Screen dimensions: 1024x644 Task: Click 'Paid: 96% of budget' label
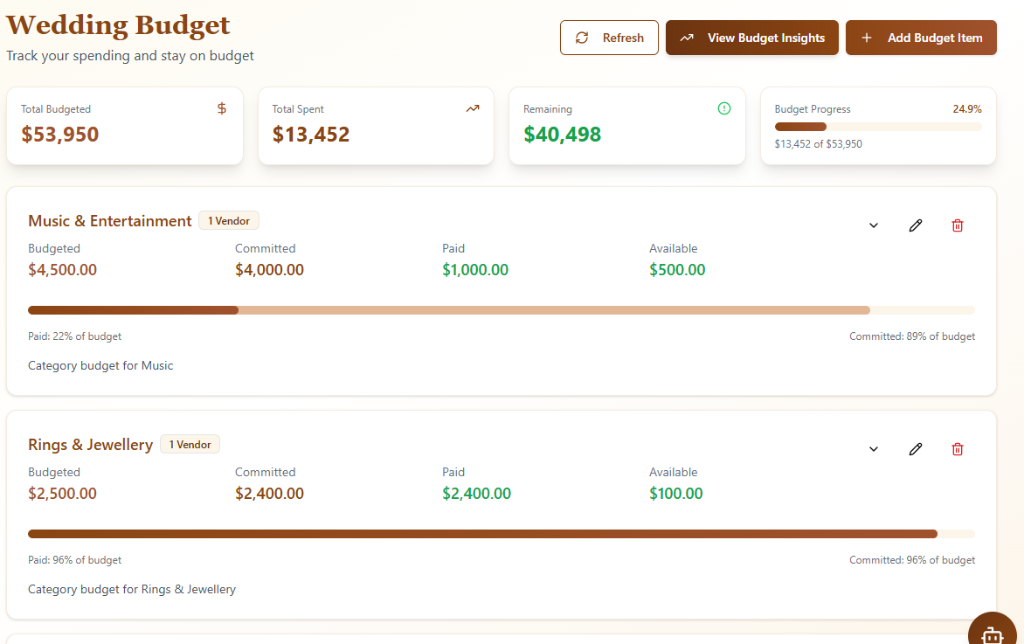[74, 560]
